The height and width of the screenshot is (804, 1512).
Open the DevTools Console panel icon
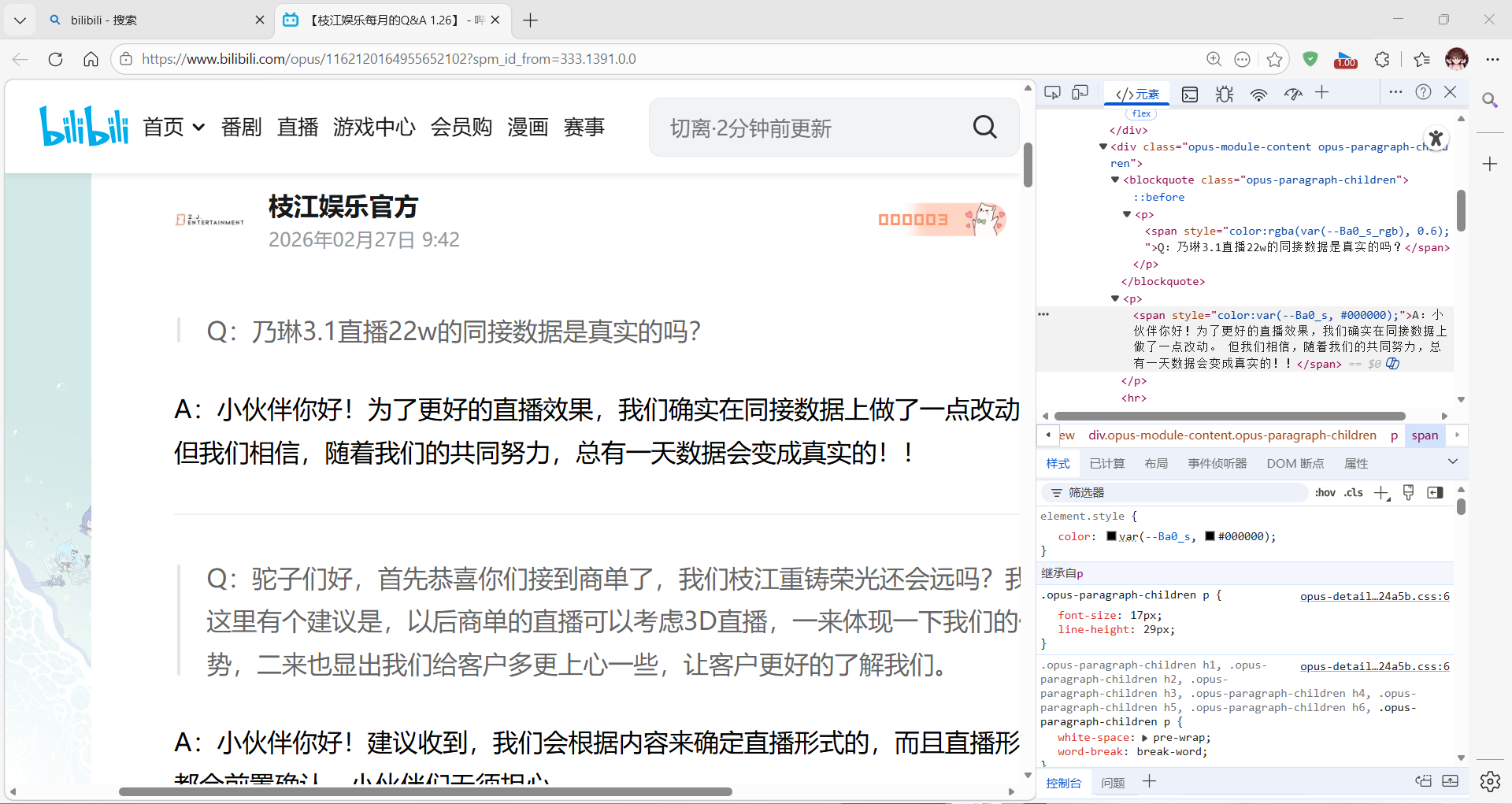[1190, 94]
